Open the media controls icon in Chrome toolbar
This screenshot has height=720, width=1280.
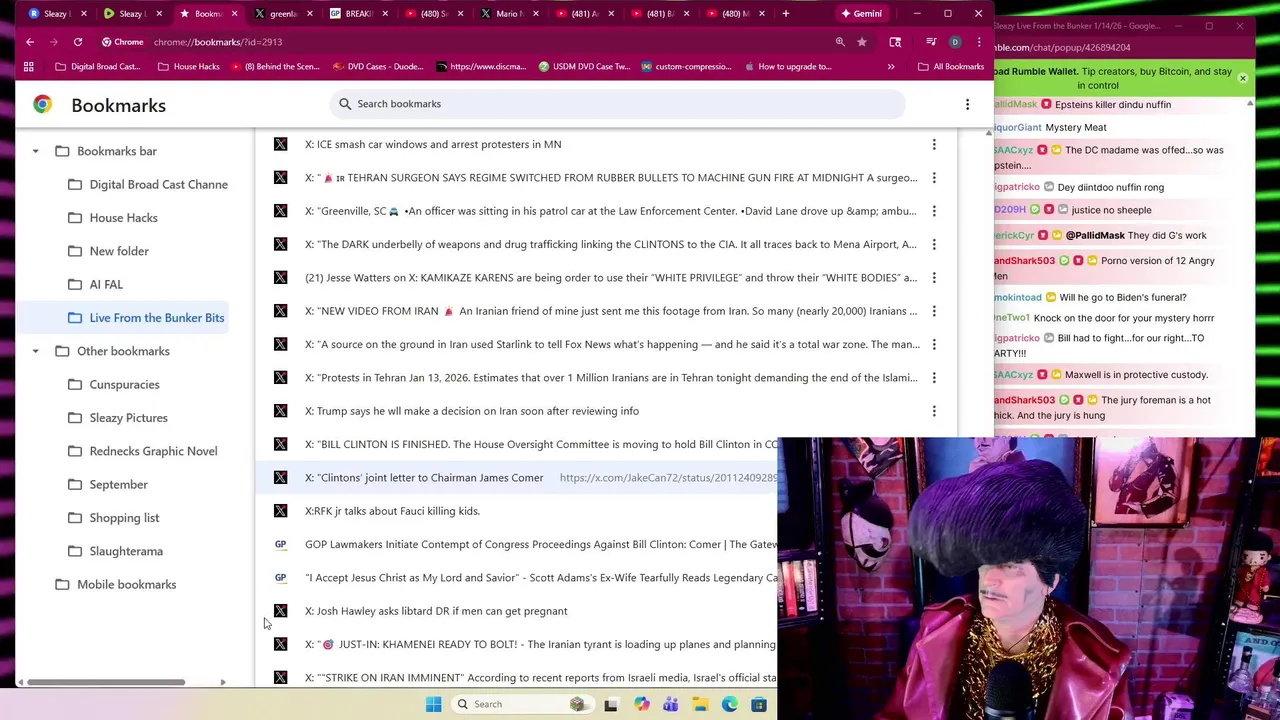[x=931, y=42]
